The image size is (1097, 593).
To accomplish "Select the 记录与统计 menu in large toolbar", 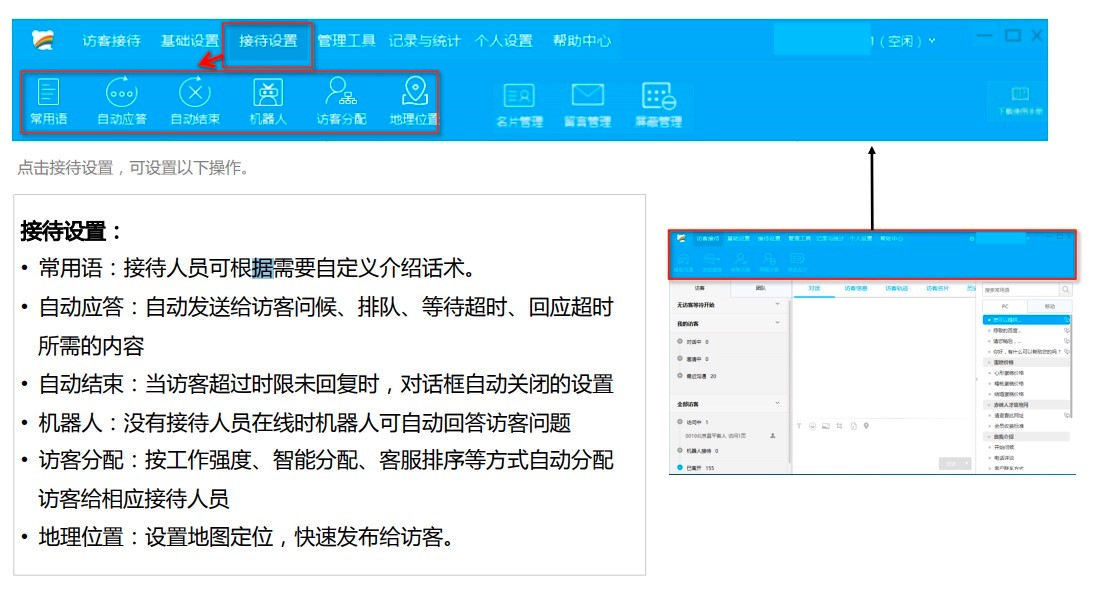I will (425, 41).
